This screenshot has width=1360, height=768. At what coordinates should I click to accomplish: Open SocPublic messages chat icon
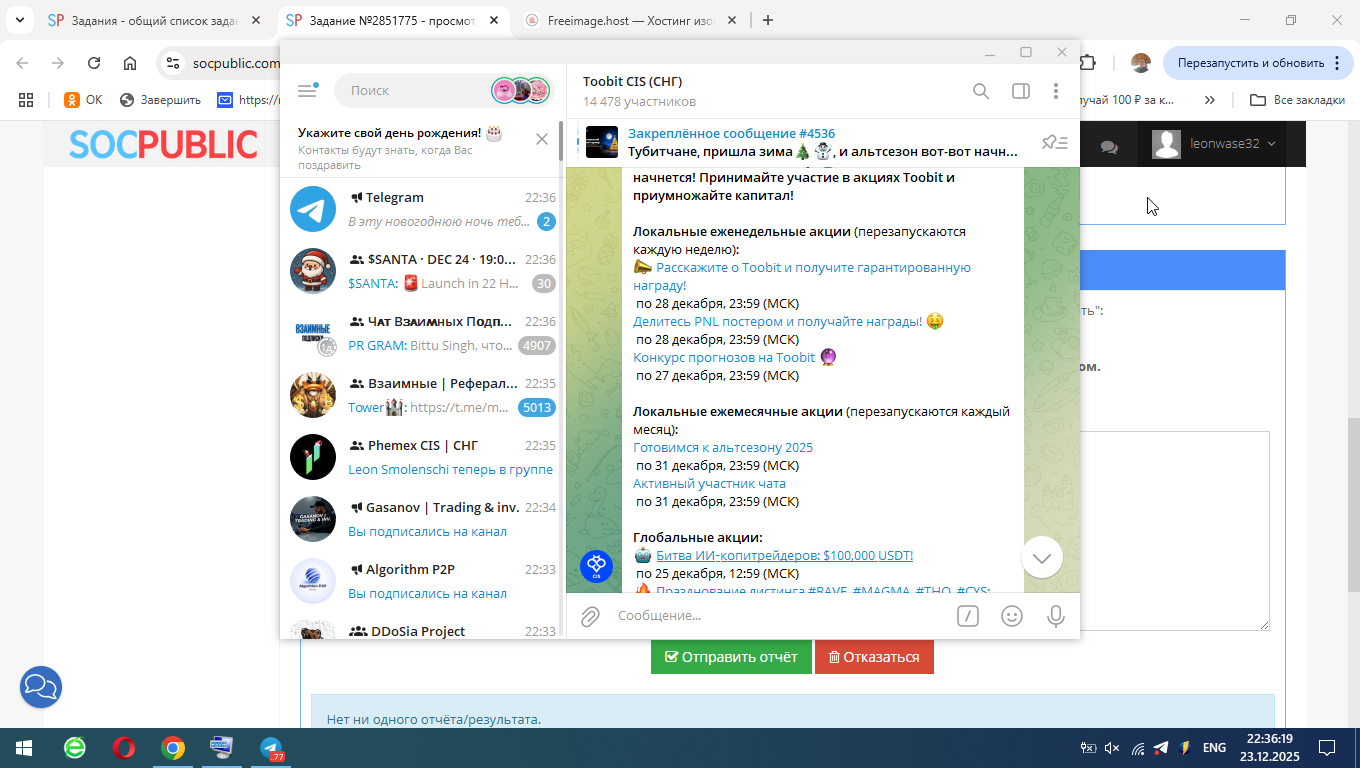tap(1109, 146)
